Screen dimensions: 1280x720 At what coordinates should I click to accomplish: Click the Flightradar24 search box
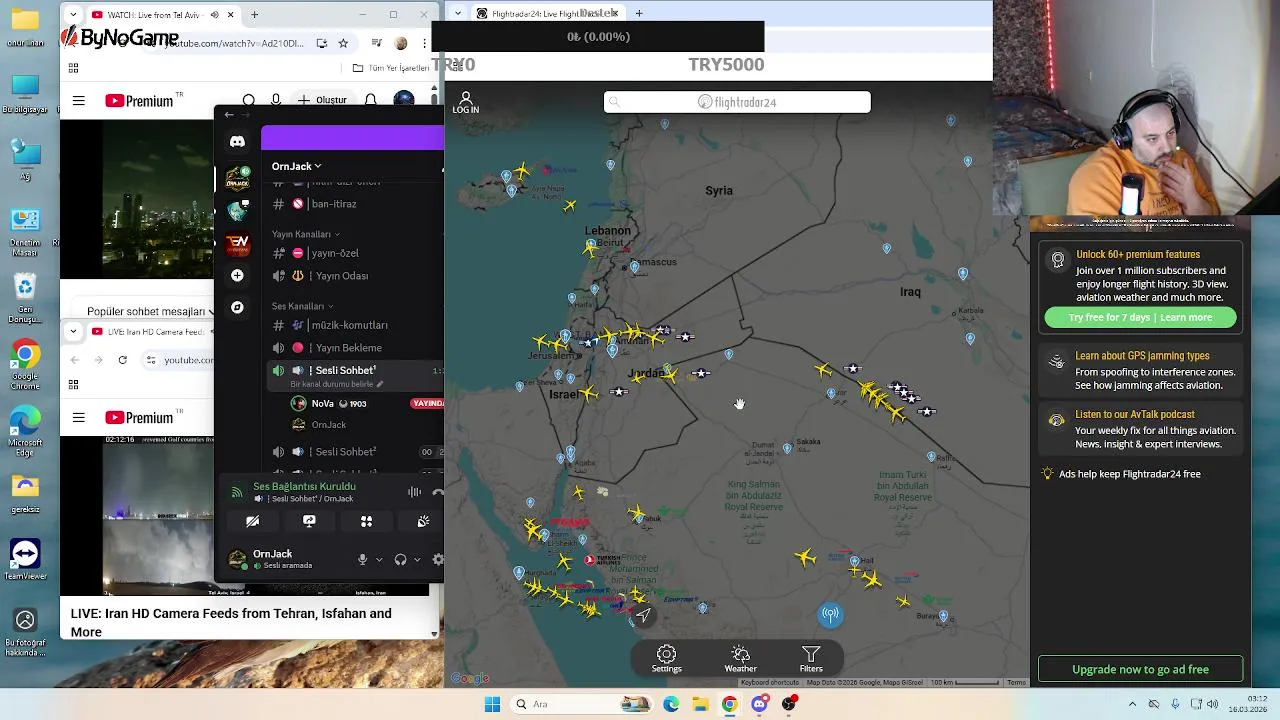(737, 102)
